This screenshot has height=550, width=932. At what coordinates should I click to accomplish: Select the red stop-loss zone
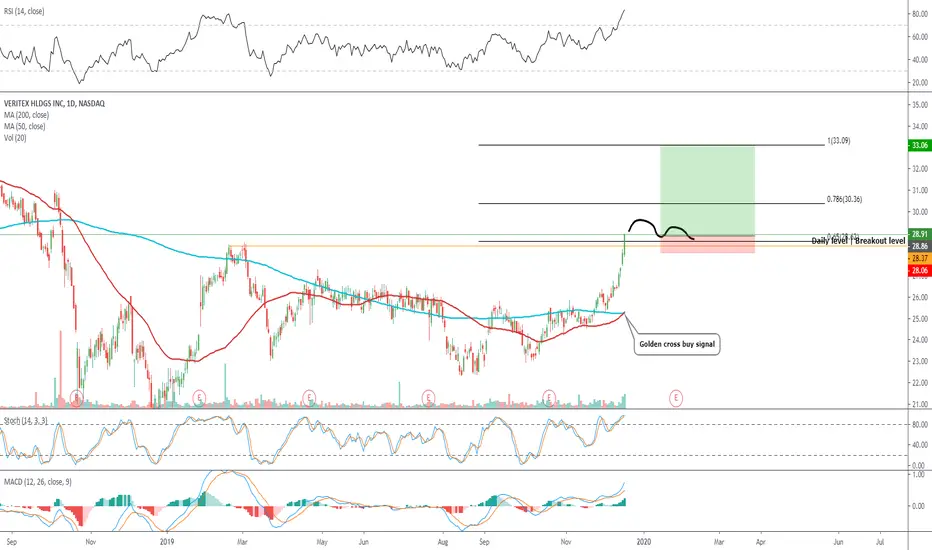coord(707,244)
